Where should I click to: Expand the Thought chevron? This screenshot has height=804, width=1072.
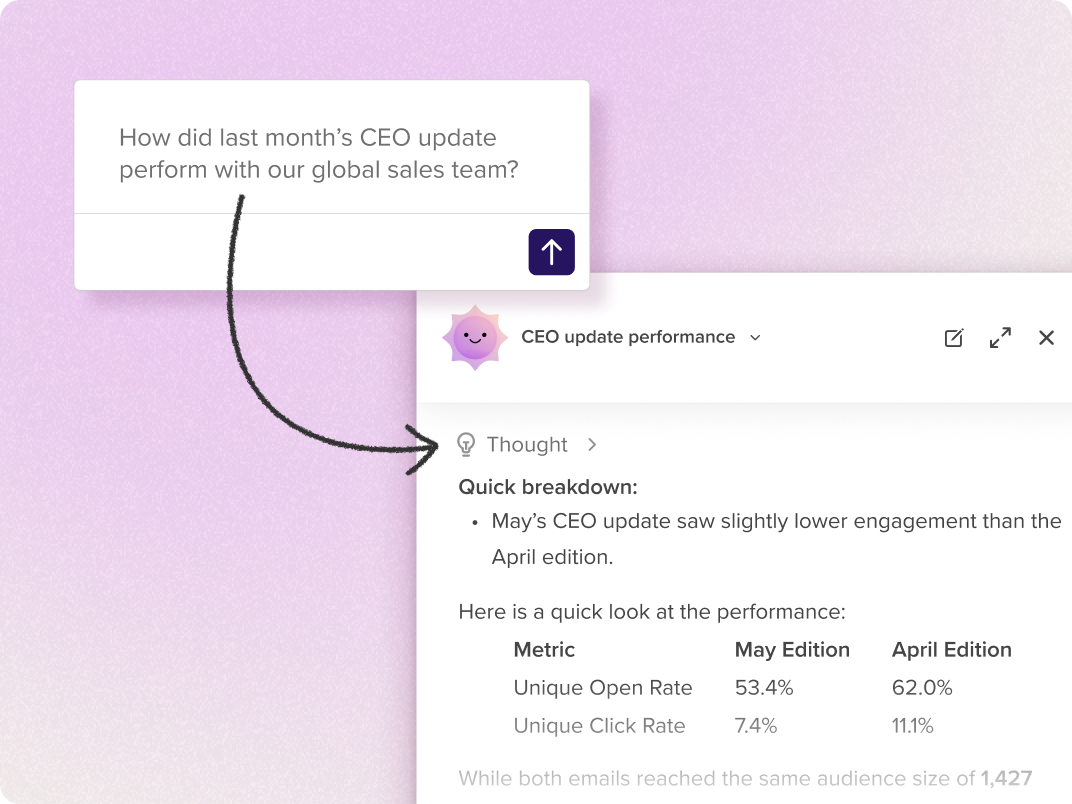click(592, 444)
